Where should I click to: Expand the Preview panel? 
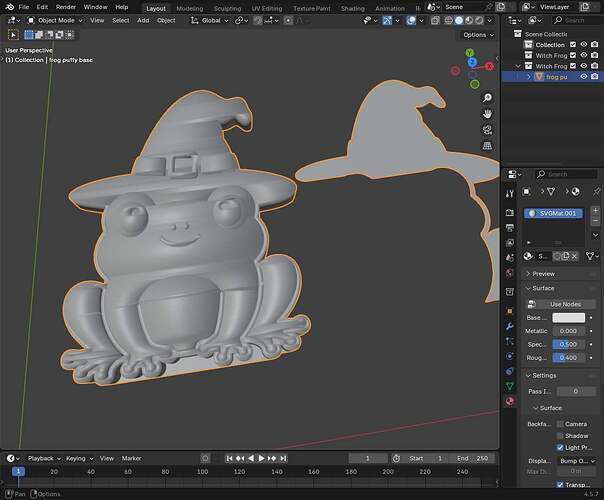[x=543, y=274]
